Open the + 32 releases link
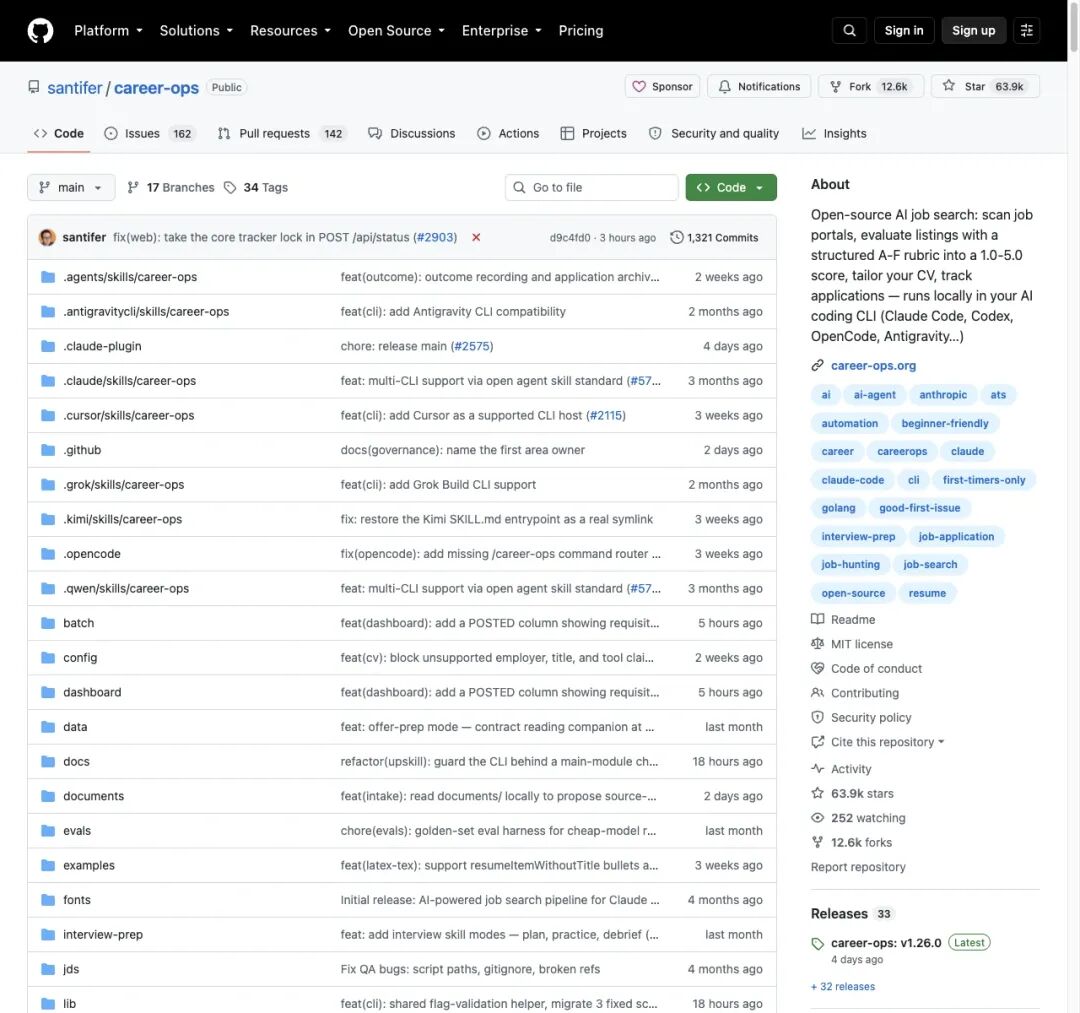 point(843,986)
